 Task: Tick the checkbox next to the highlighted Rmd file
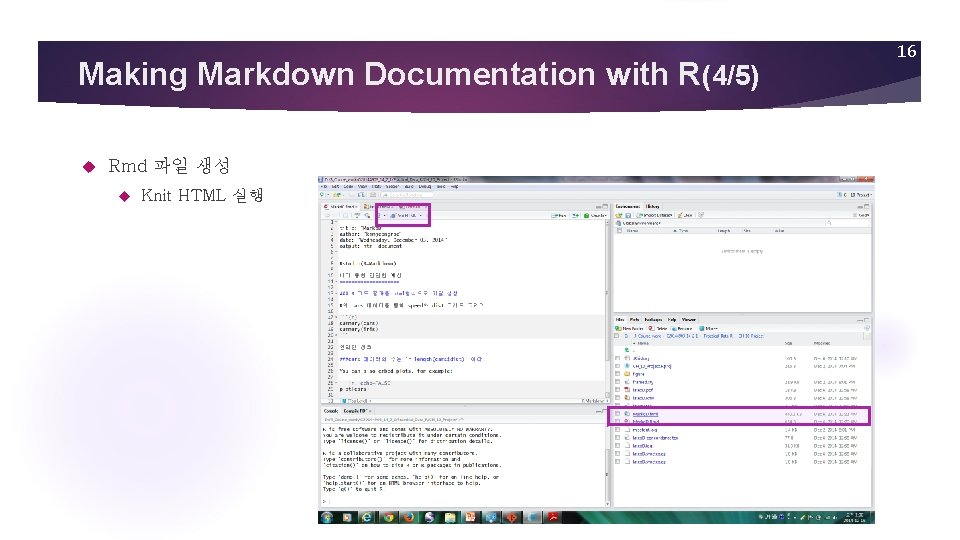click(617, 421)
